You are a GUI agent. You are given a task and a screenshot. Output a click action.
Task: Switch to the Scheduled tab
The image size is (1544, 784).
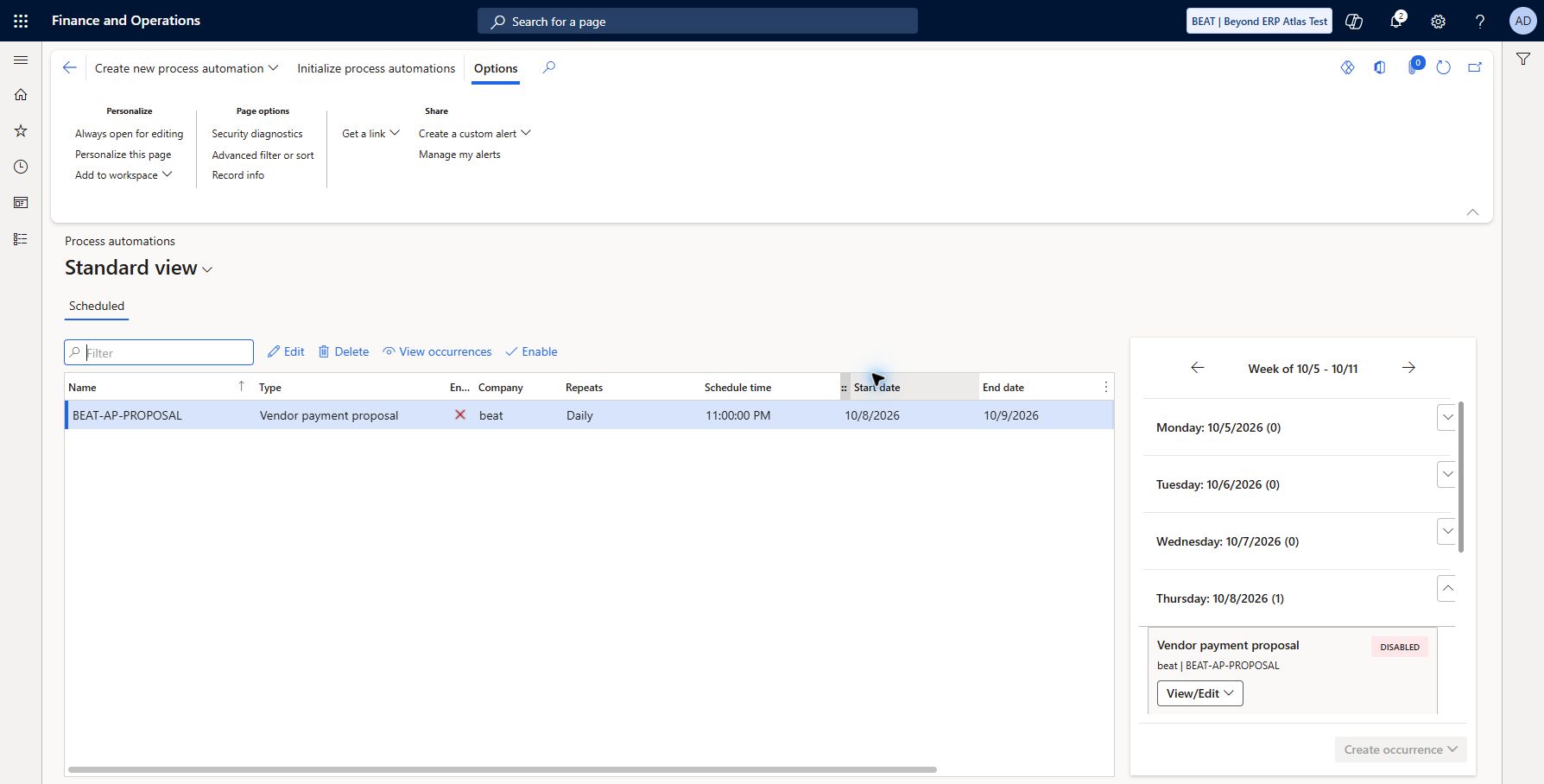tap(97, 307)
